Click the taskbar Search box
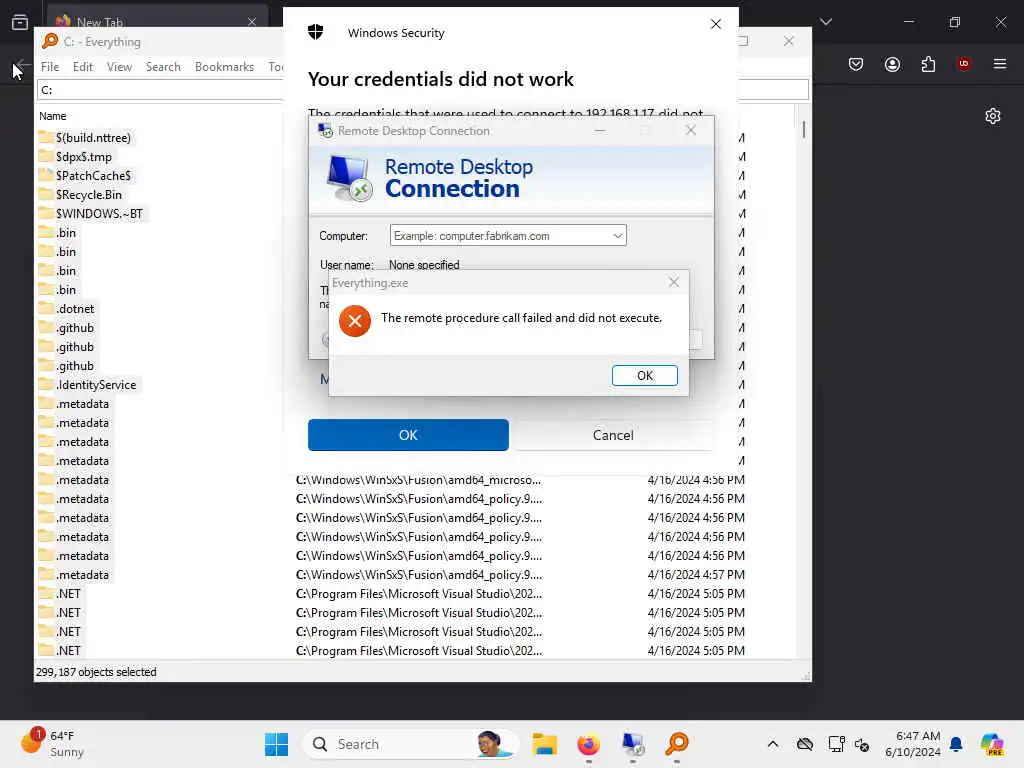 (x=410, y=744)
